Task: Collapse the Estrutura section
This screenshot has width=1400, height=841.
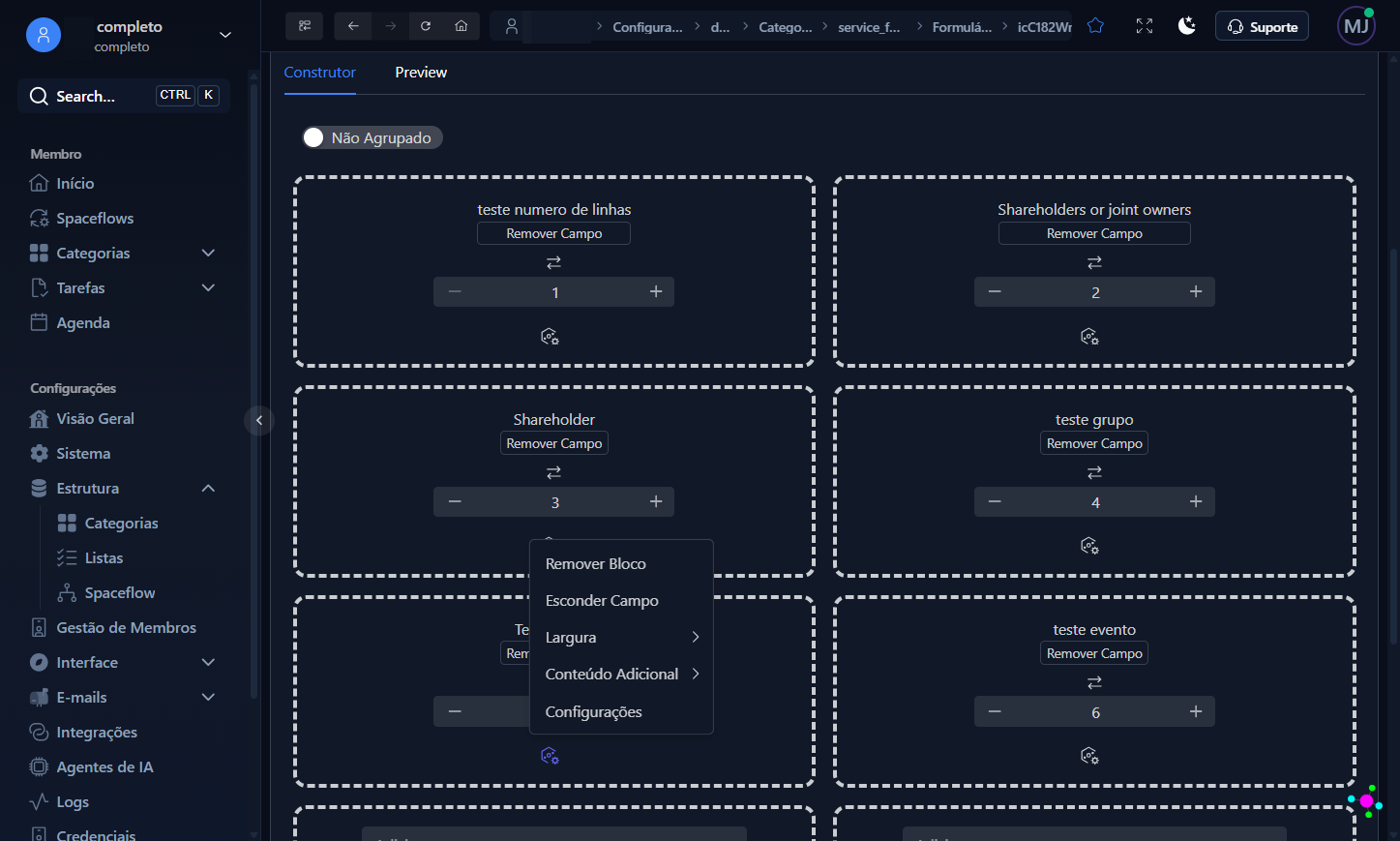Action: pyautogui.click(x=208, y=488)
